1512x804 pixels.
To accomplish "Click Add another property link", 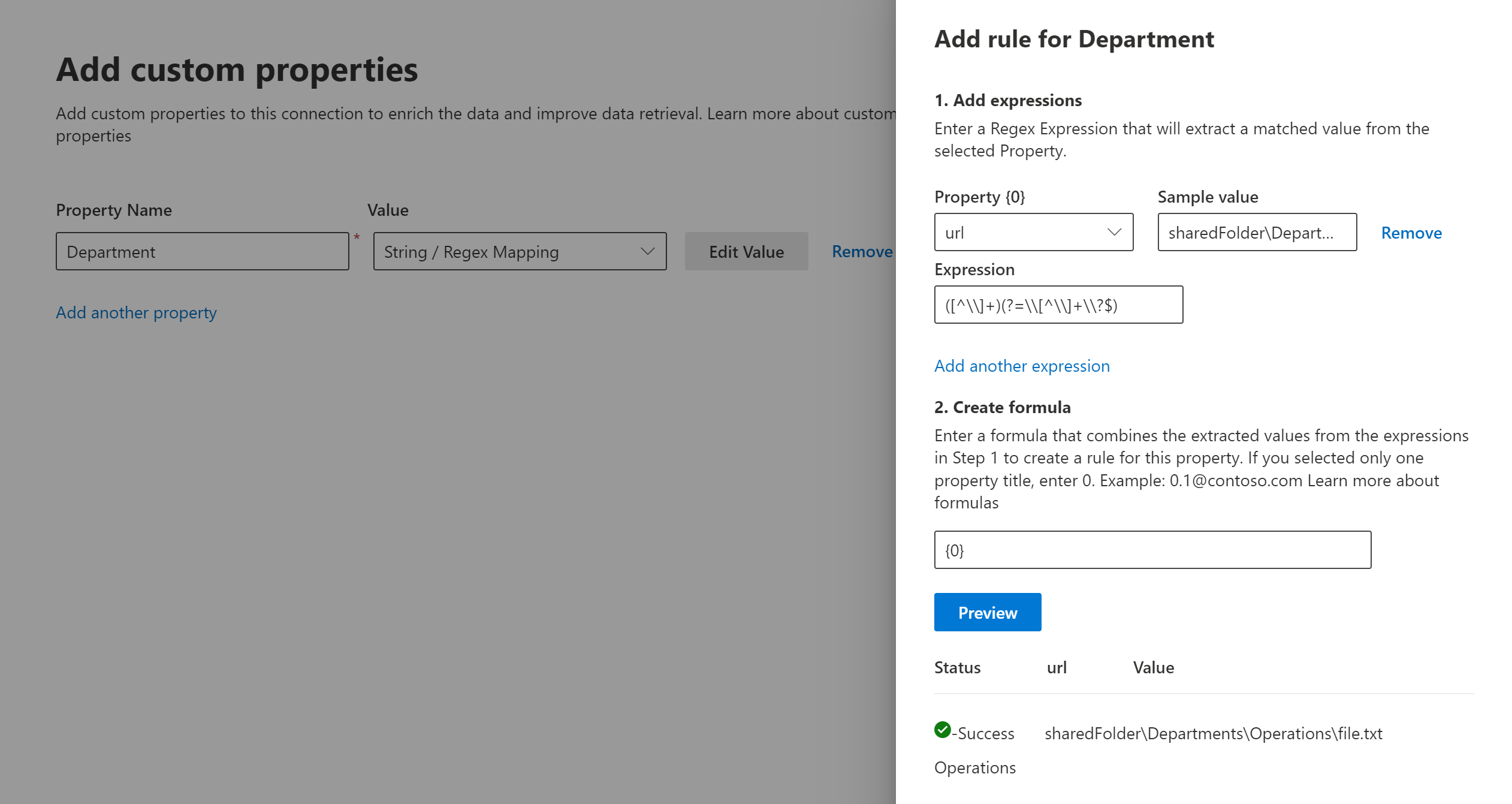I will (136, 312).
